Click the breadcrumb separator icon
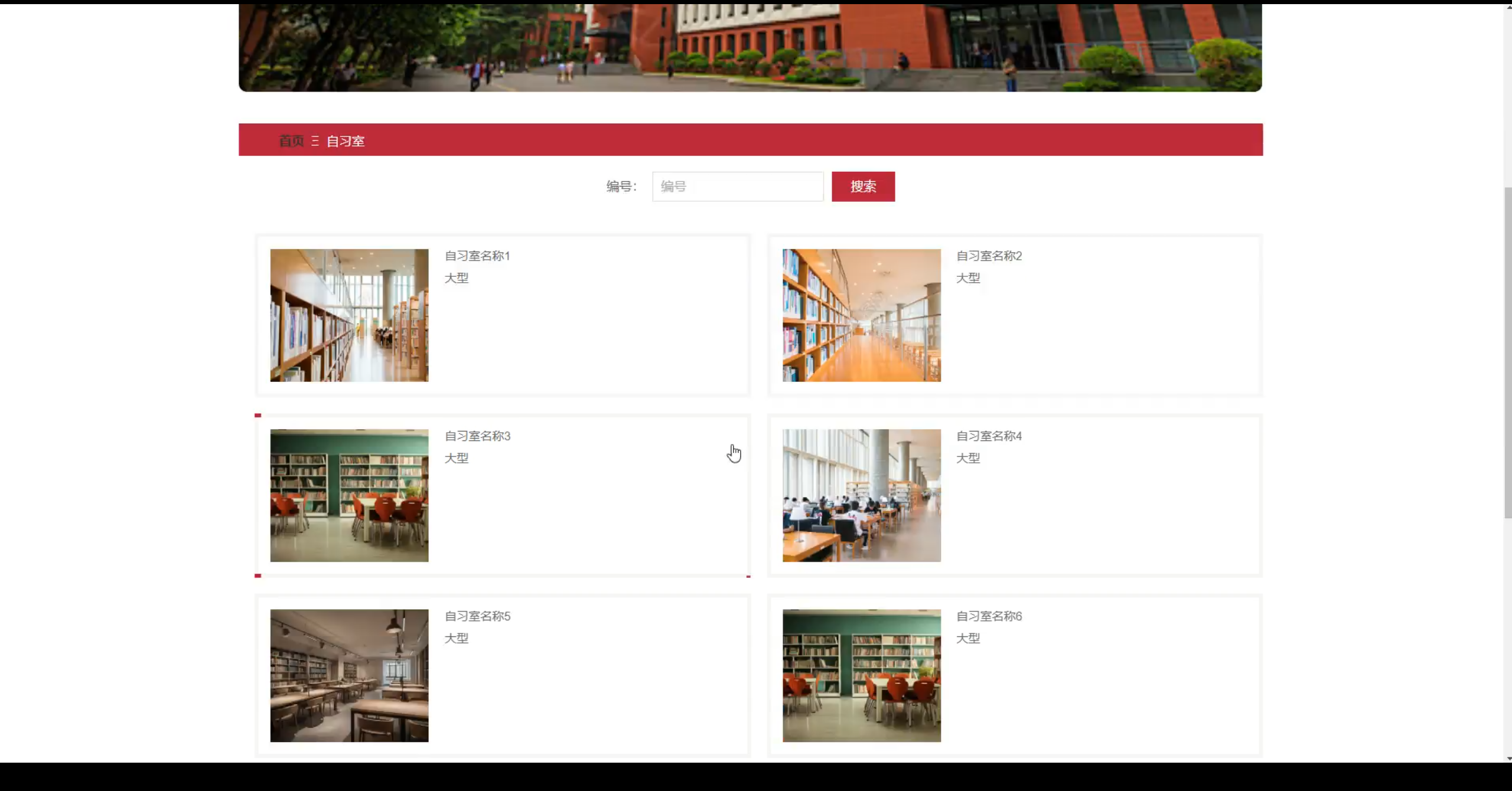The image size is (1512, 791). (315, 141)
